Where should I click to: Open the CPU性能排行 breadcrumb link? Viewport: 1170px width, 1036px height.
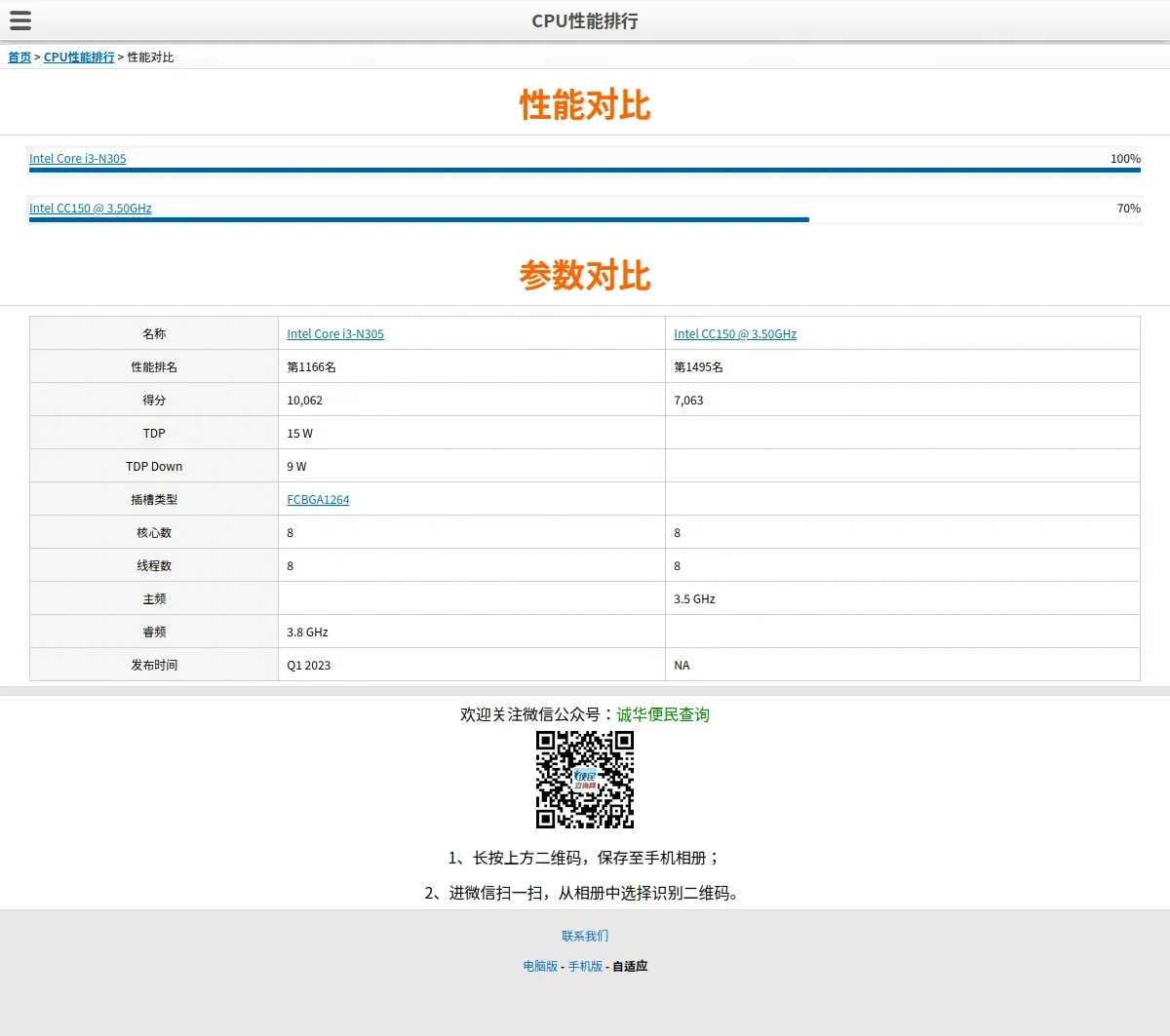(x=79, y=58)
